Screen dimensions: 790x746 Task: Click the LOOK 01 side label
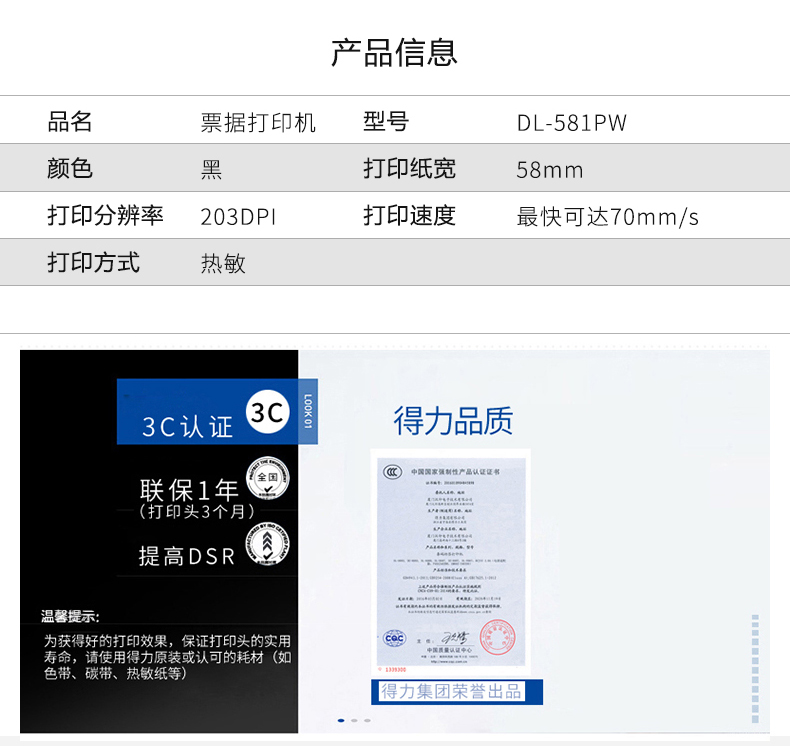(x=308, y=412)
